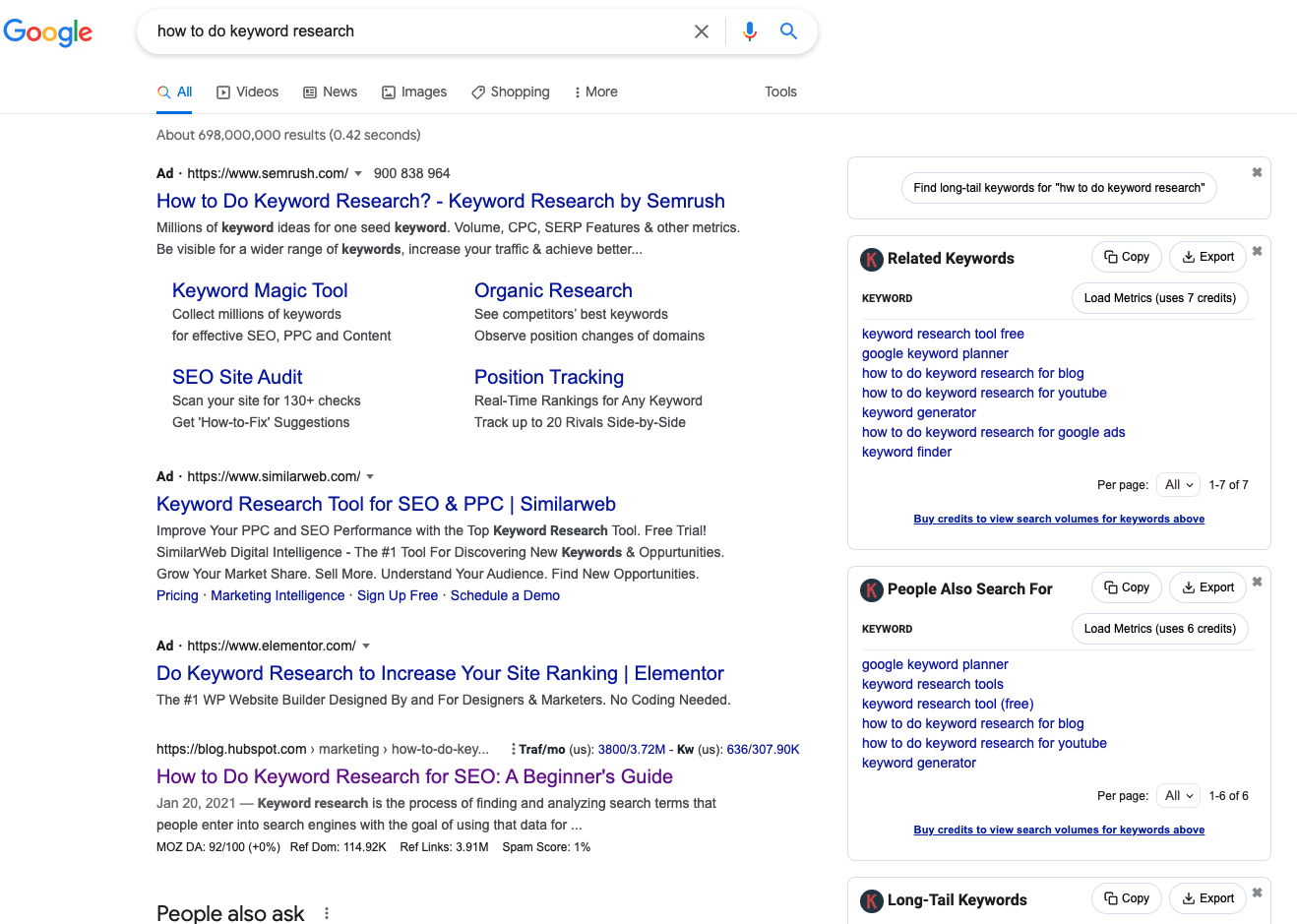The height and width of the screenshot is (924, 1297).
Task: Click the magnifying glass search icon
Action: (787, 31)
